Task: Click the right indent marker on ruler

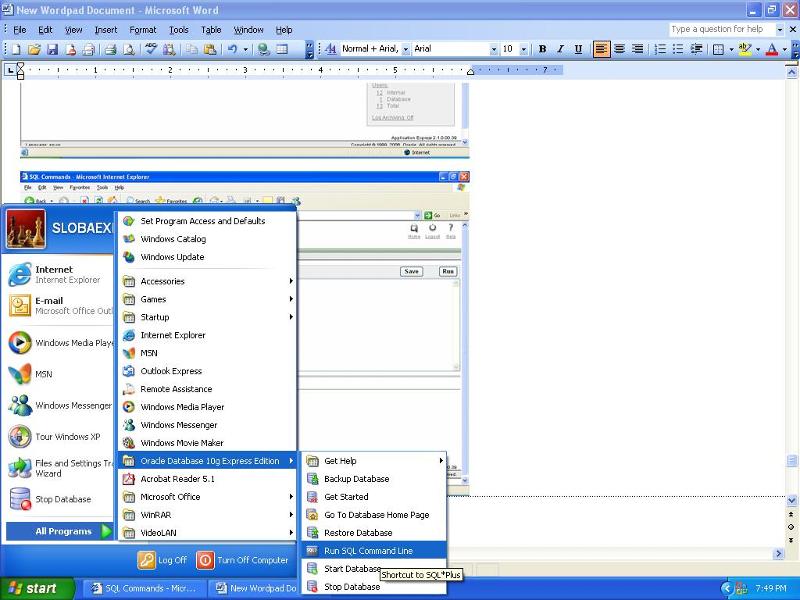Action: point(470,72)
